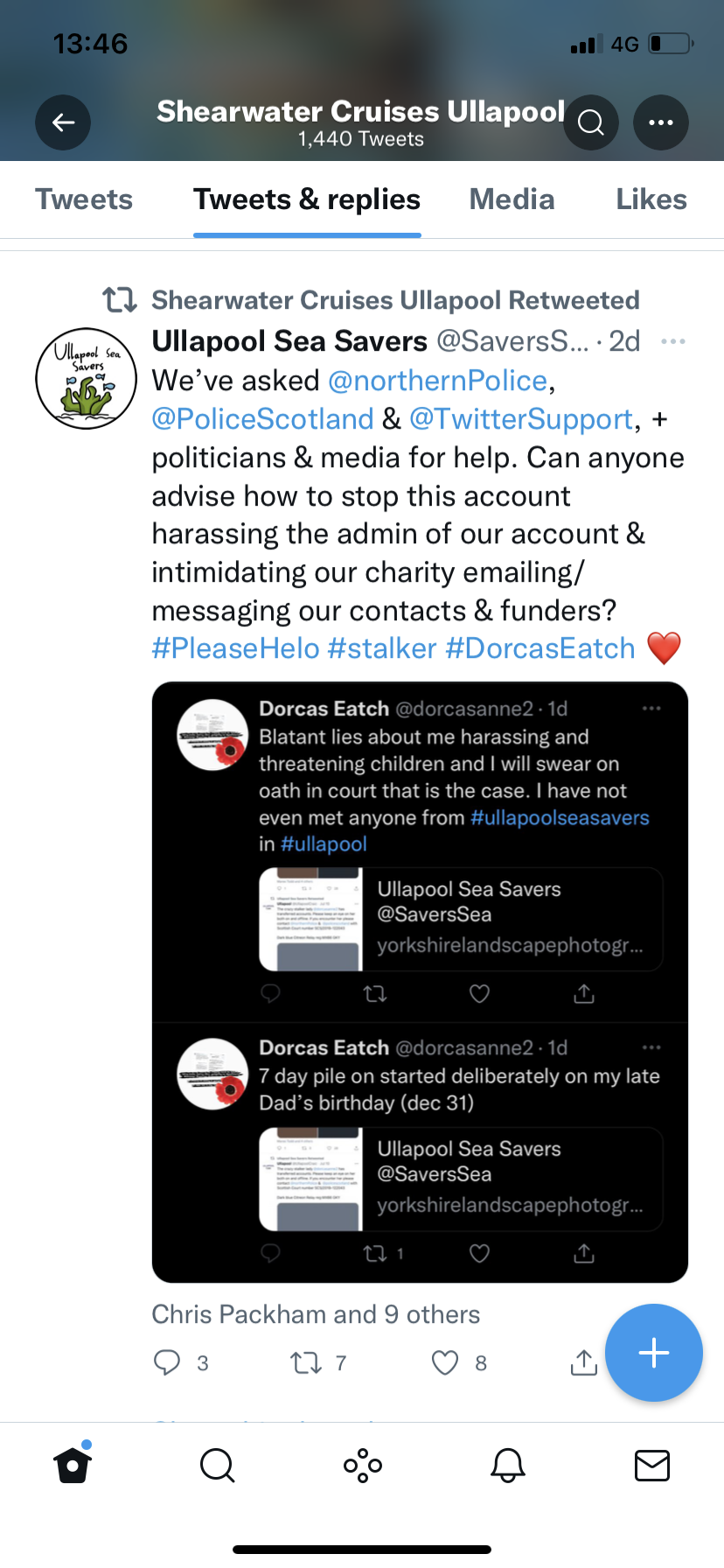Open profile more options menu
Screen dimensions: 724x1568
coord(661,122)
